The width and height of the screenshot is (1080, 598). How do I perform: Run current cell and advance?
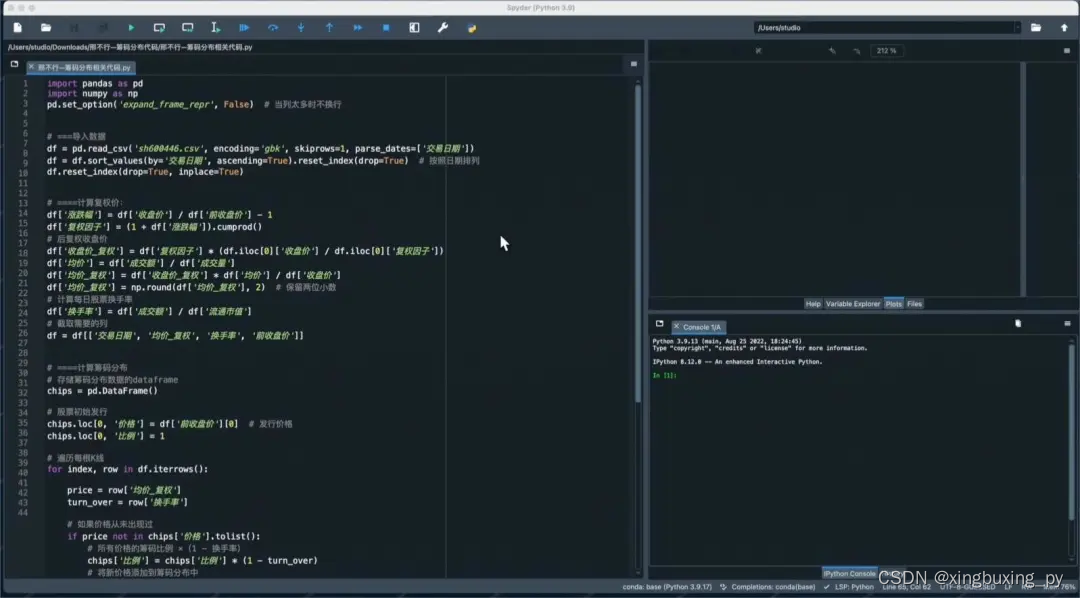pos(187,28)
